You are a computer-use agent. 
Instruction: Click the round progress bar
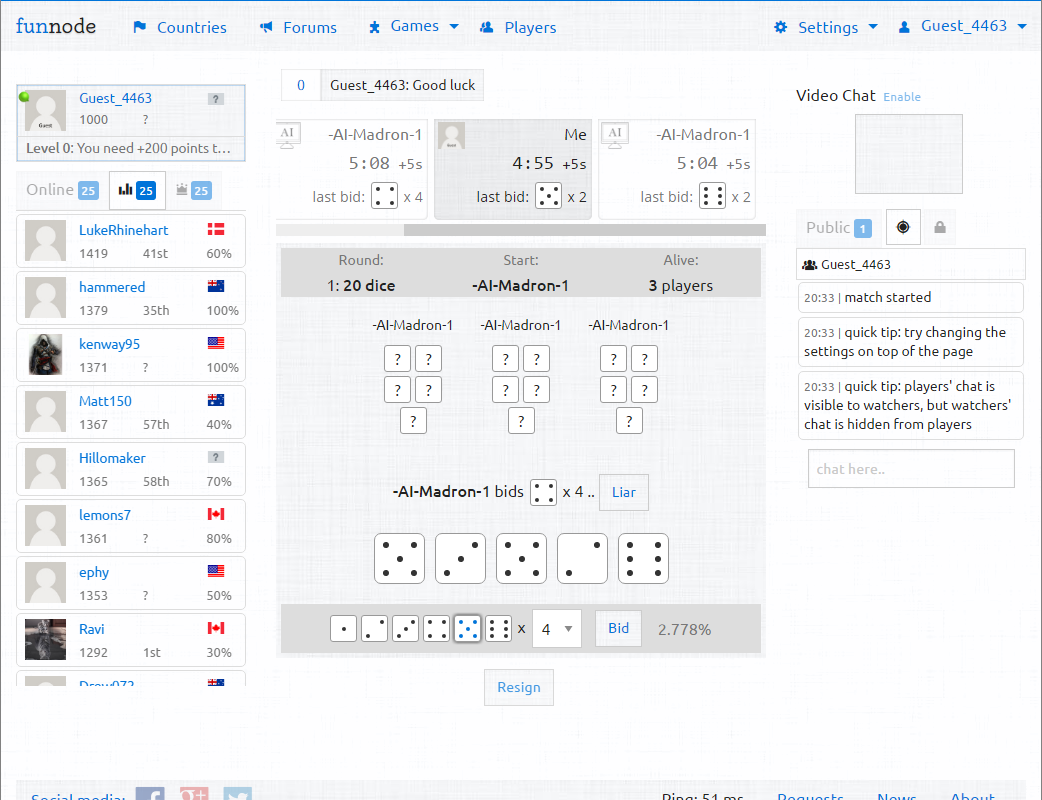pos(521,230)
